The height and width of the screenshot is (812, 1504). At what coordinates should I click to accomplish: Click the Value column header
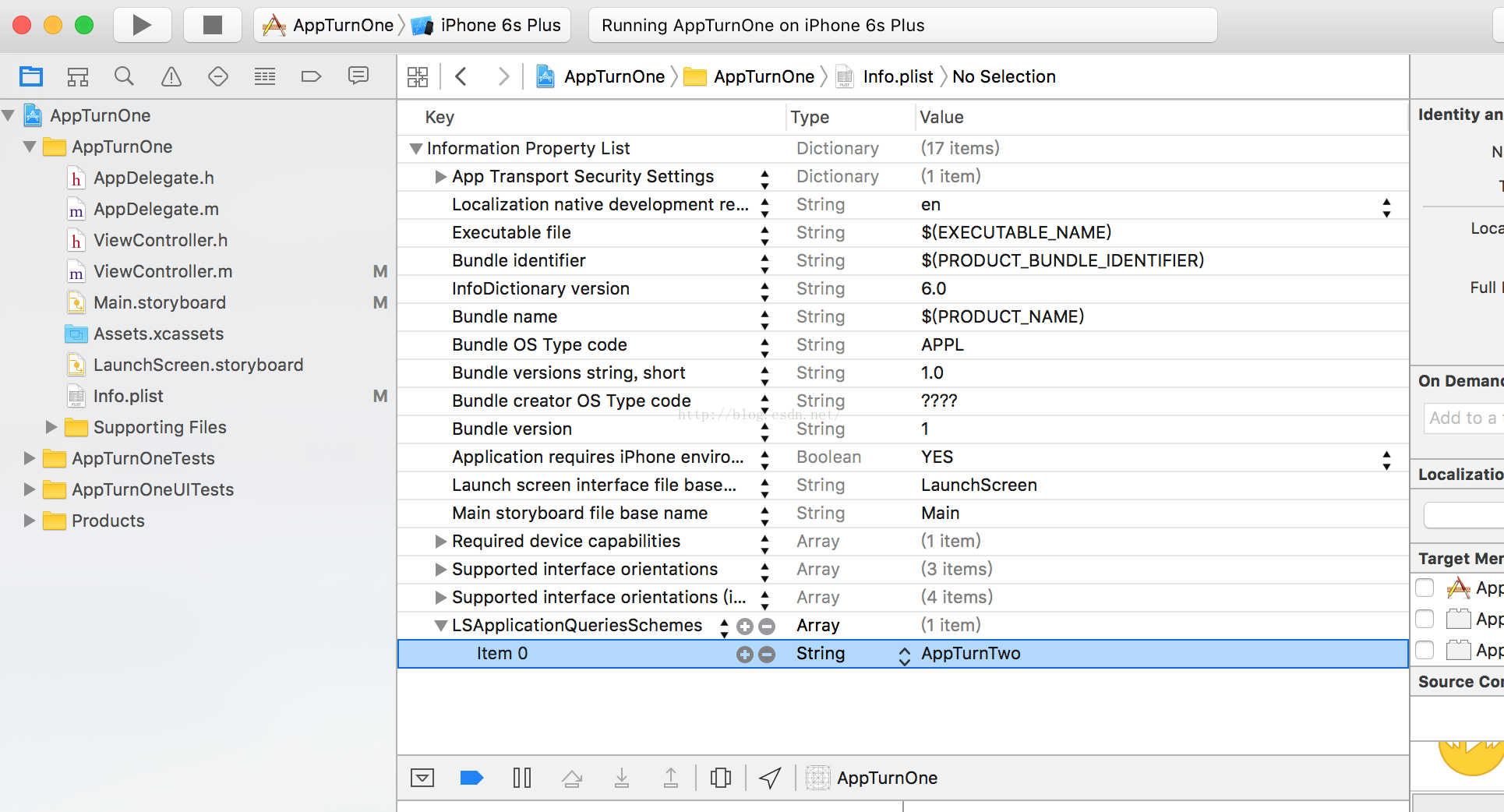(x=941, y=117)
